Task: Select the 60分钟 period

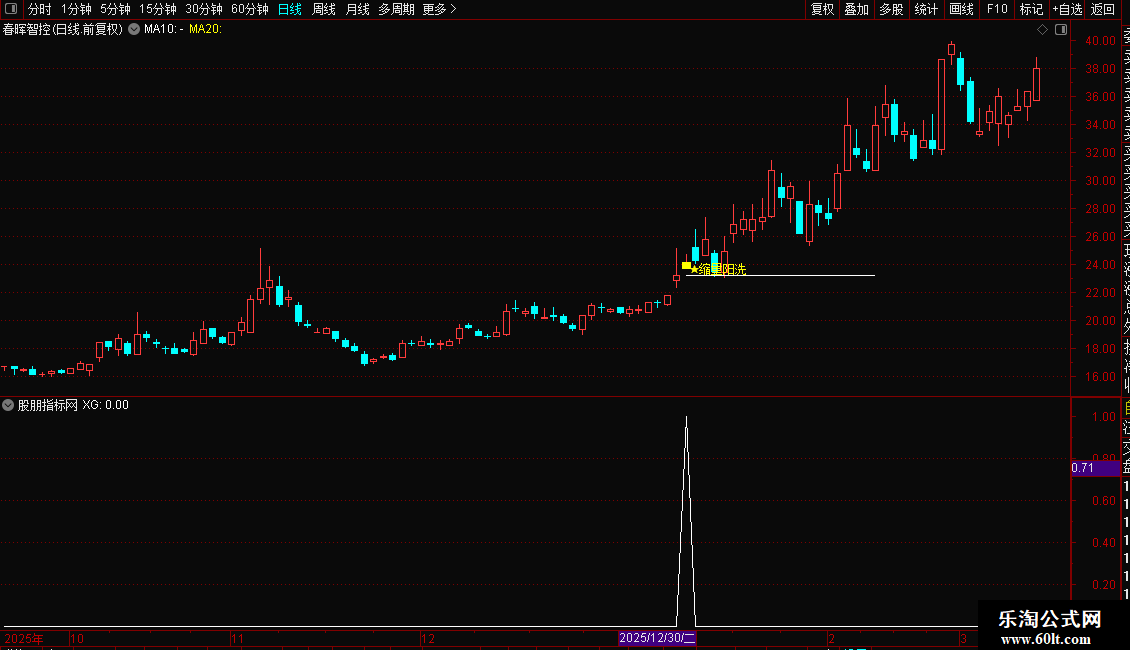Action: tap(250, 9)
